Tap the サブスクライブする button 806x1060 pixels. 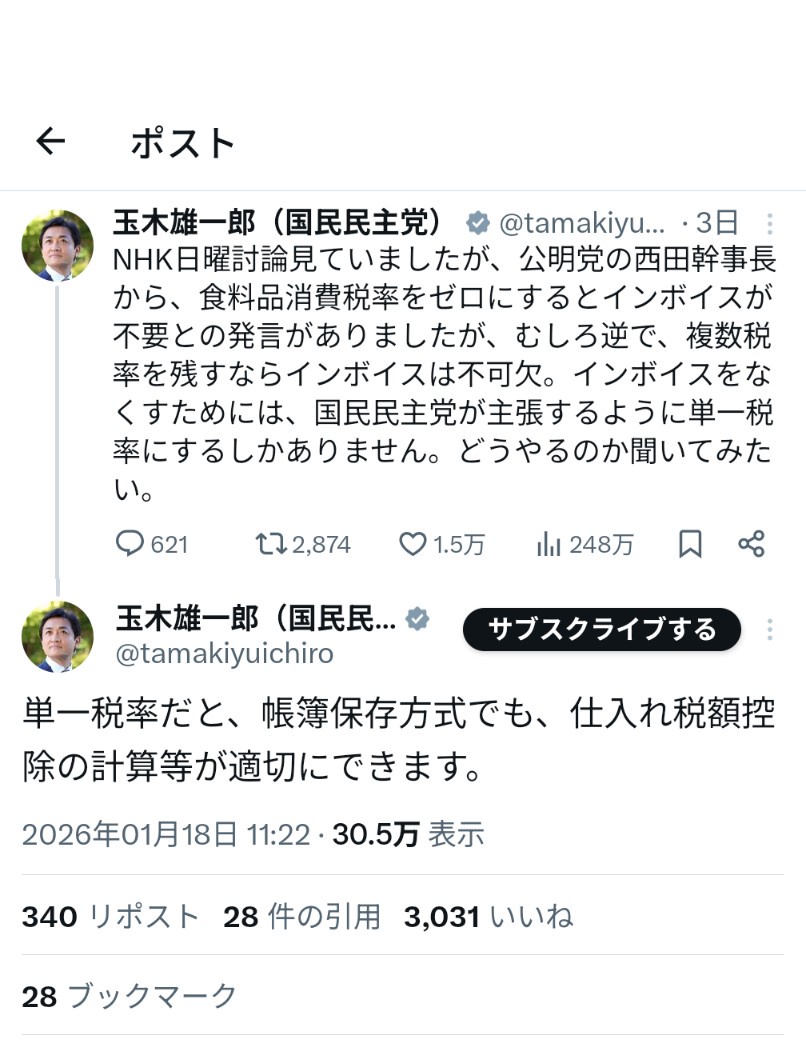(602, 630)
